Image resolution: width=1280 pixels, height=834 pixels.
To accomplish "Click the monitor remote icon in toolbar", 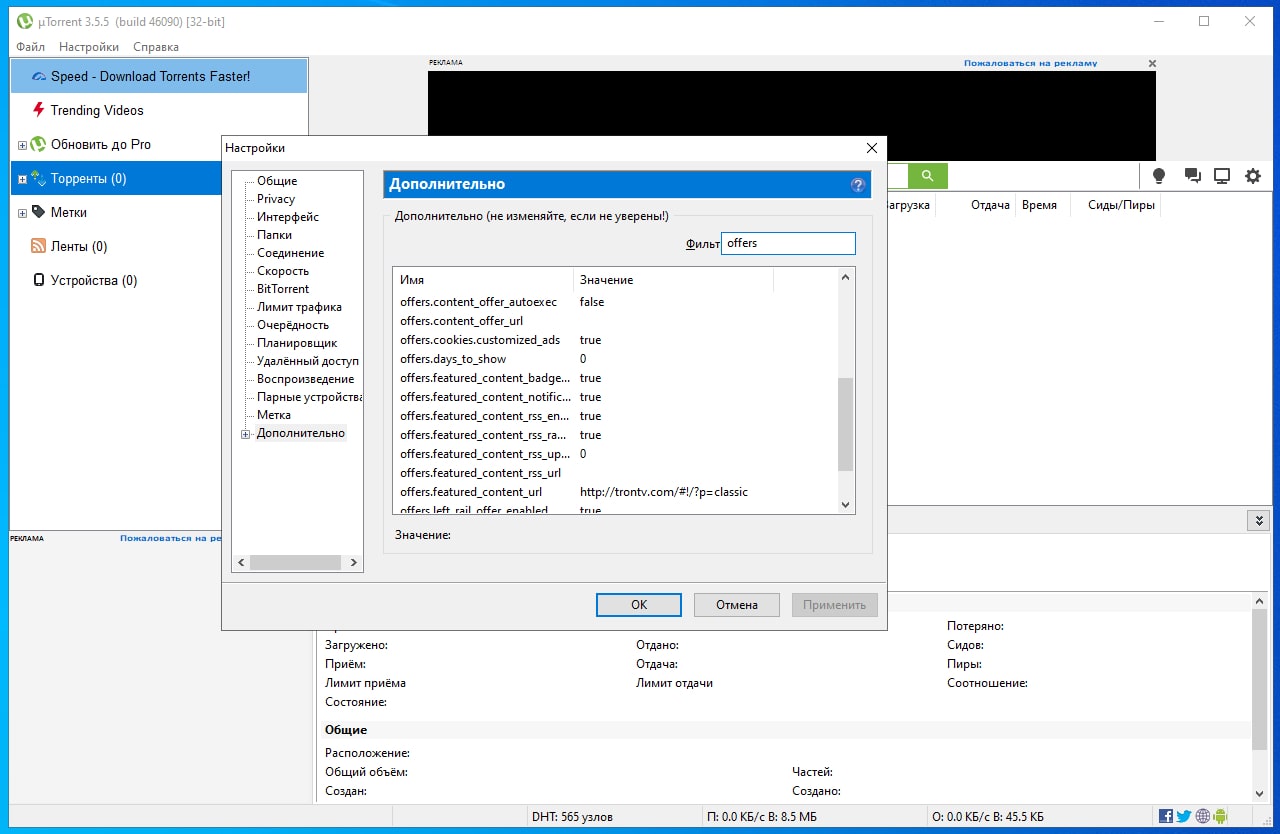I will pos(1221,176).
